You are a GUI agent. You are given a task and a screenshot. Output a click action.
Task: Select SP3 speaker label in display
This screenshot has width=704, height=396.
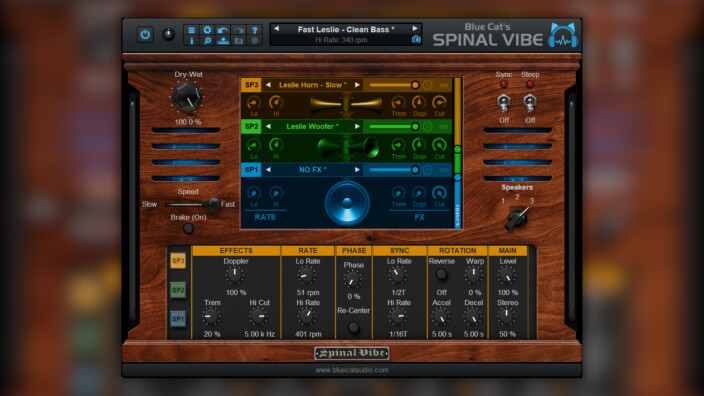[x=251, y=85]
